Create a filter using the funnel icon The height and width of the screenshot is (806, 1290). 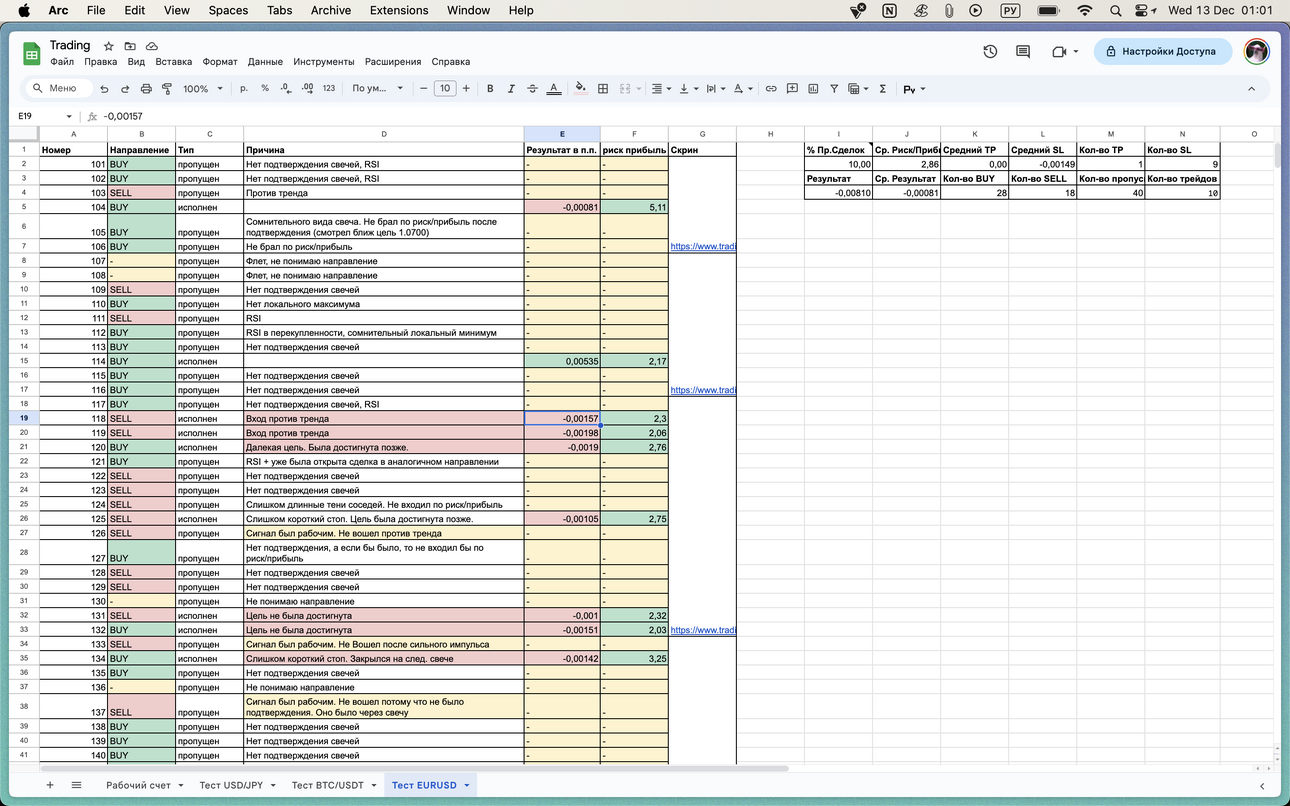pos(834,89)
